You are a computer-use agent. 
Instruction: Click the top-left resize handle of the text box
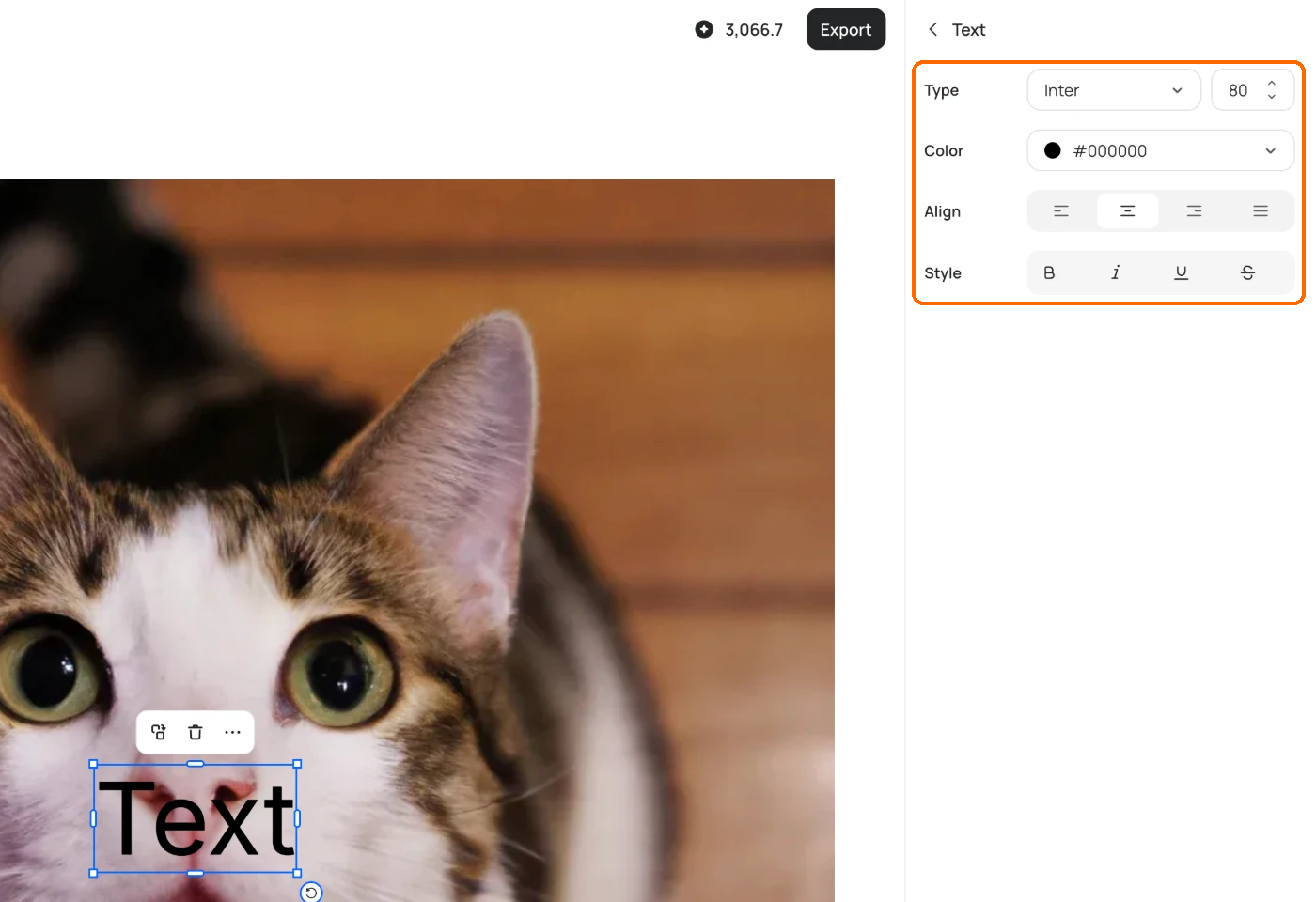click(x=93, y=764)
